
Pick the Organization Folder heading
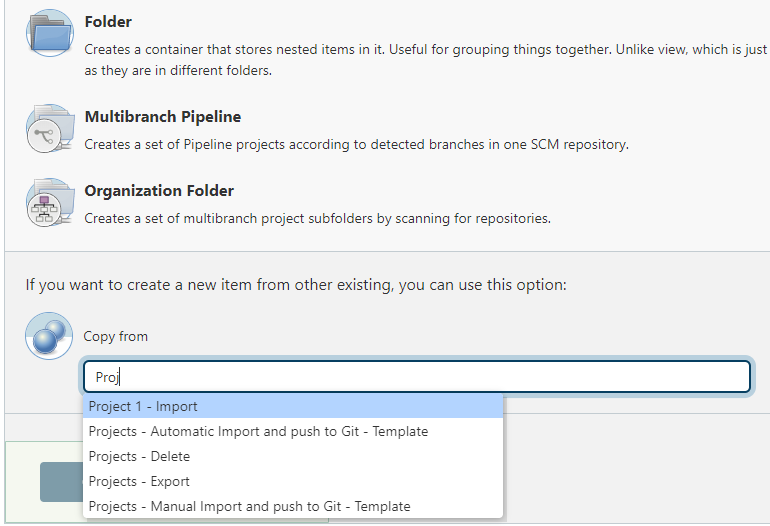coord(159,191)
